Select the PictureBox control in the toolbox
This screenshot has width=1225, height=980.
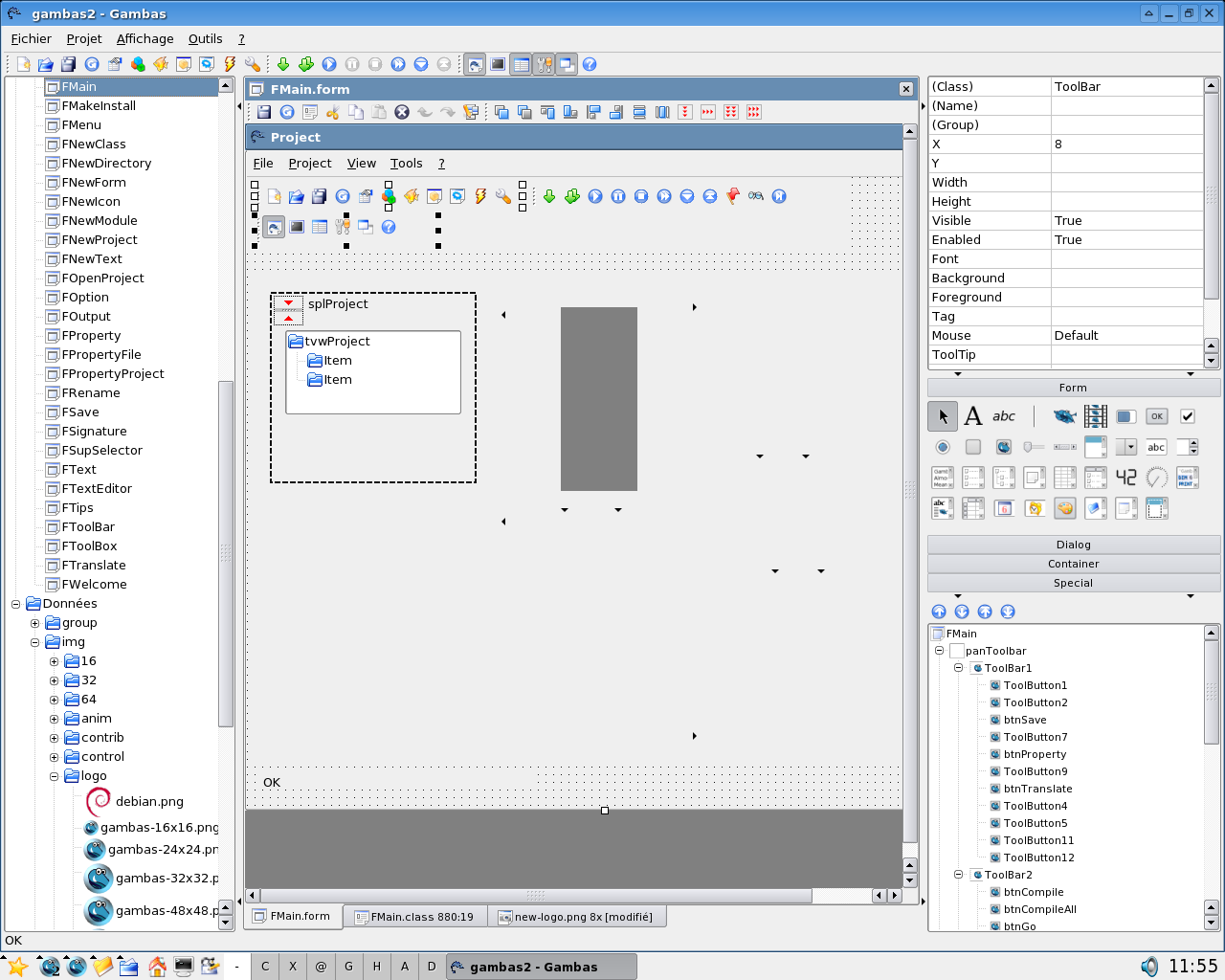1064,416
